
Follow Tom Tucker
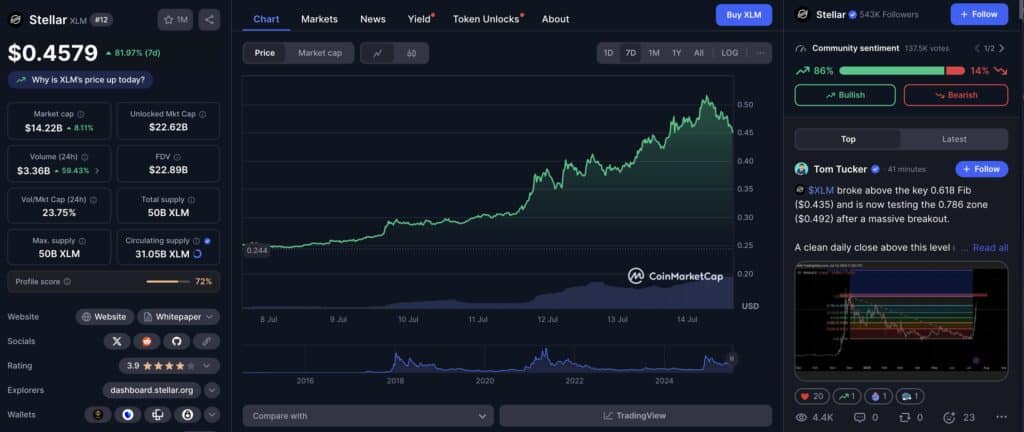[x=982, y=169]
